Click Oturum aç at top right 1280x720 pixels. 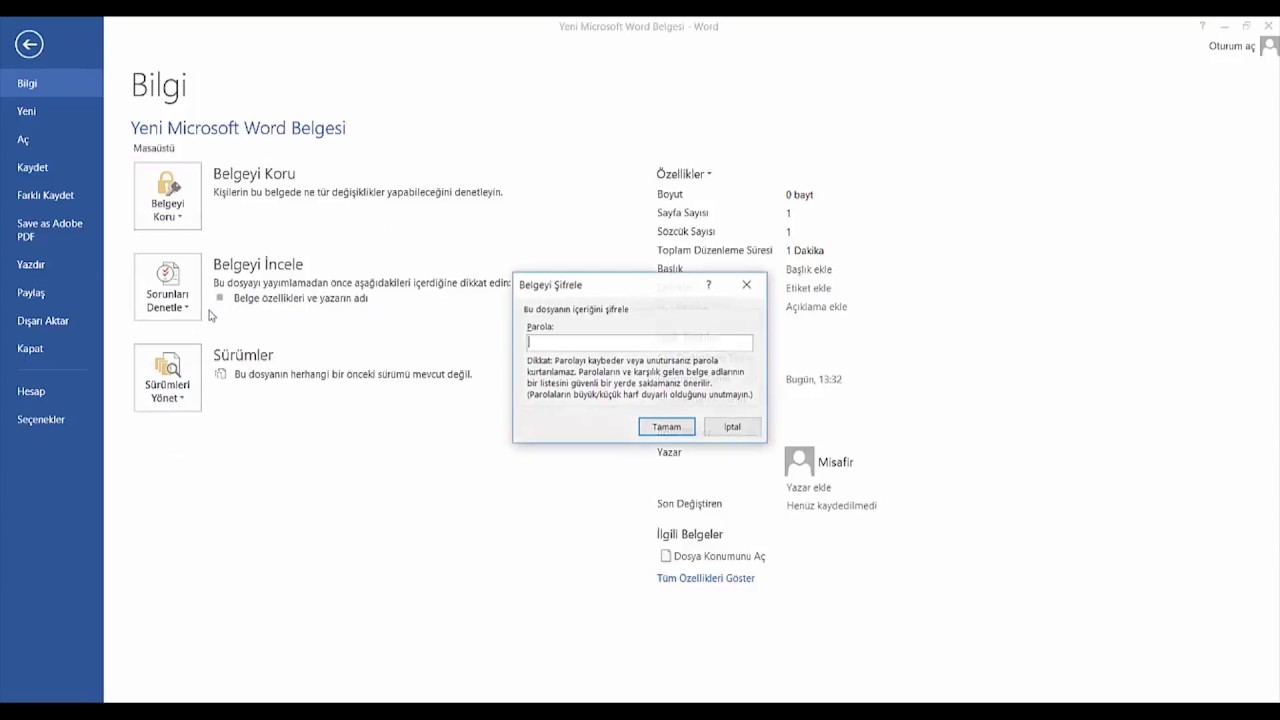pos(1231,46)
